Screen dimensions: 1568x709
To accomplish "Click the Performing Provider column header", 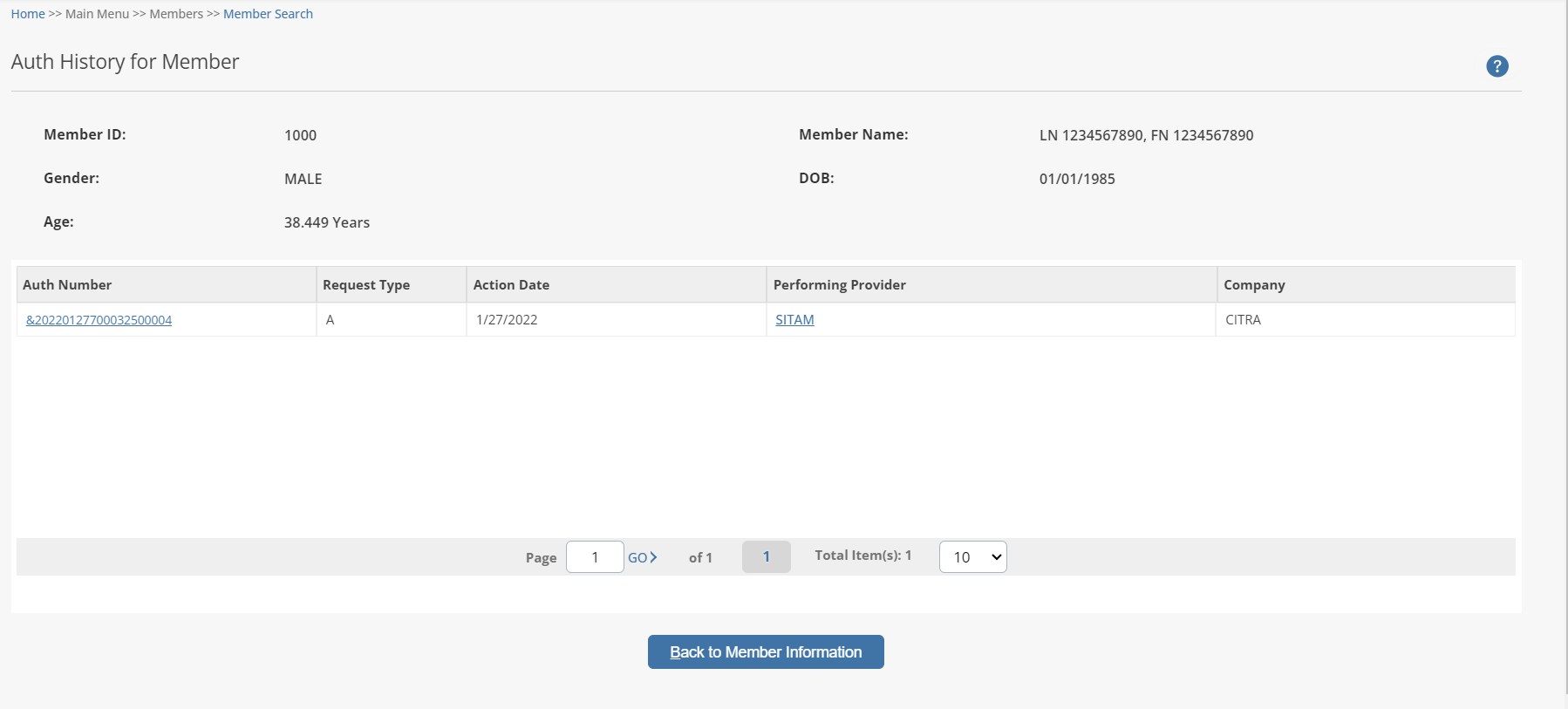I will pyautogui.click(x=839, y=285).
